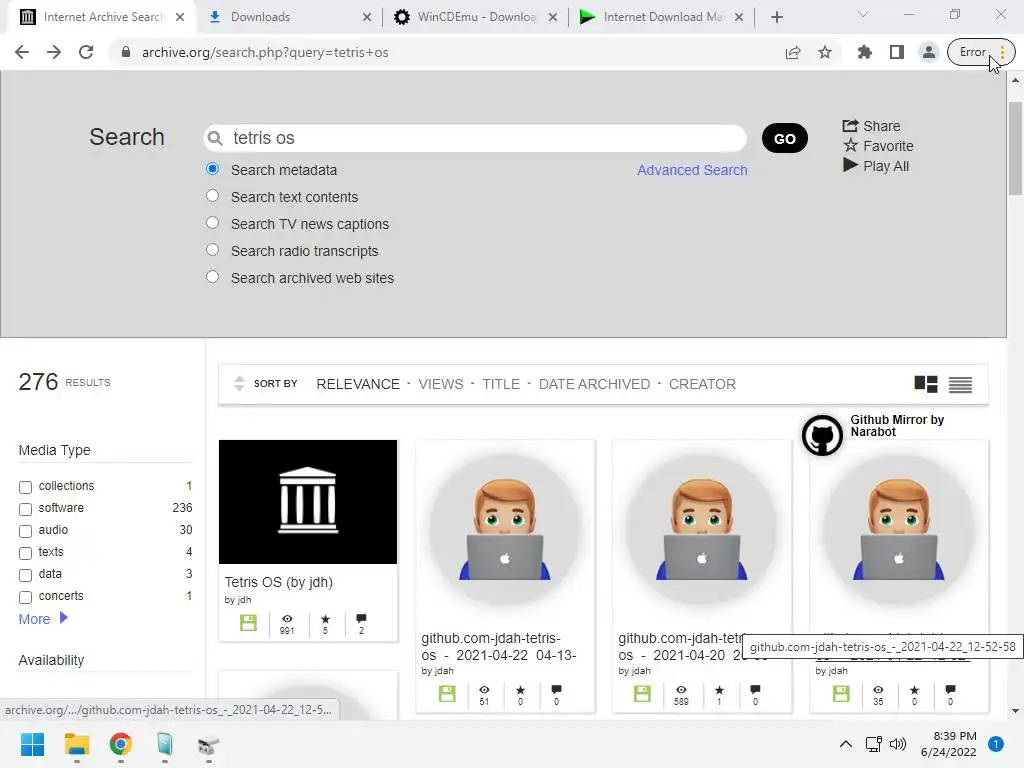
Task: Select Search TV news captions
Action: [x=212, y=223]
